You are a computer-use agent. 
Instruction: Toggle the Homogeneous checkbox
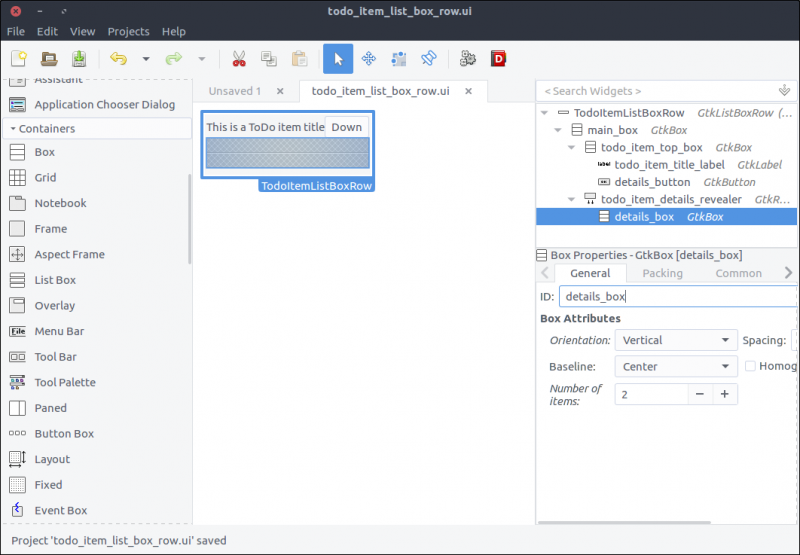coord(750,366)
